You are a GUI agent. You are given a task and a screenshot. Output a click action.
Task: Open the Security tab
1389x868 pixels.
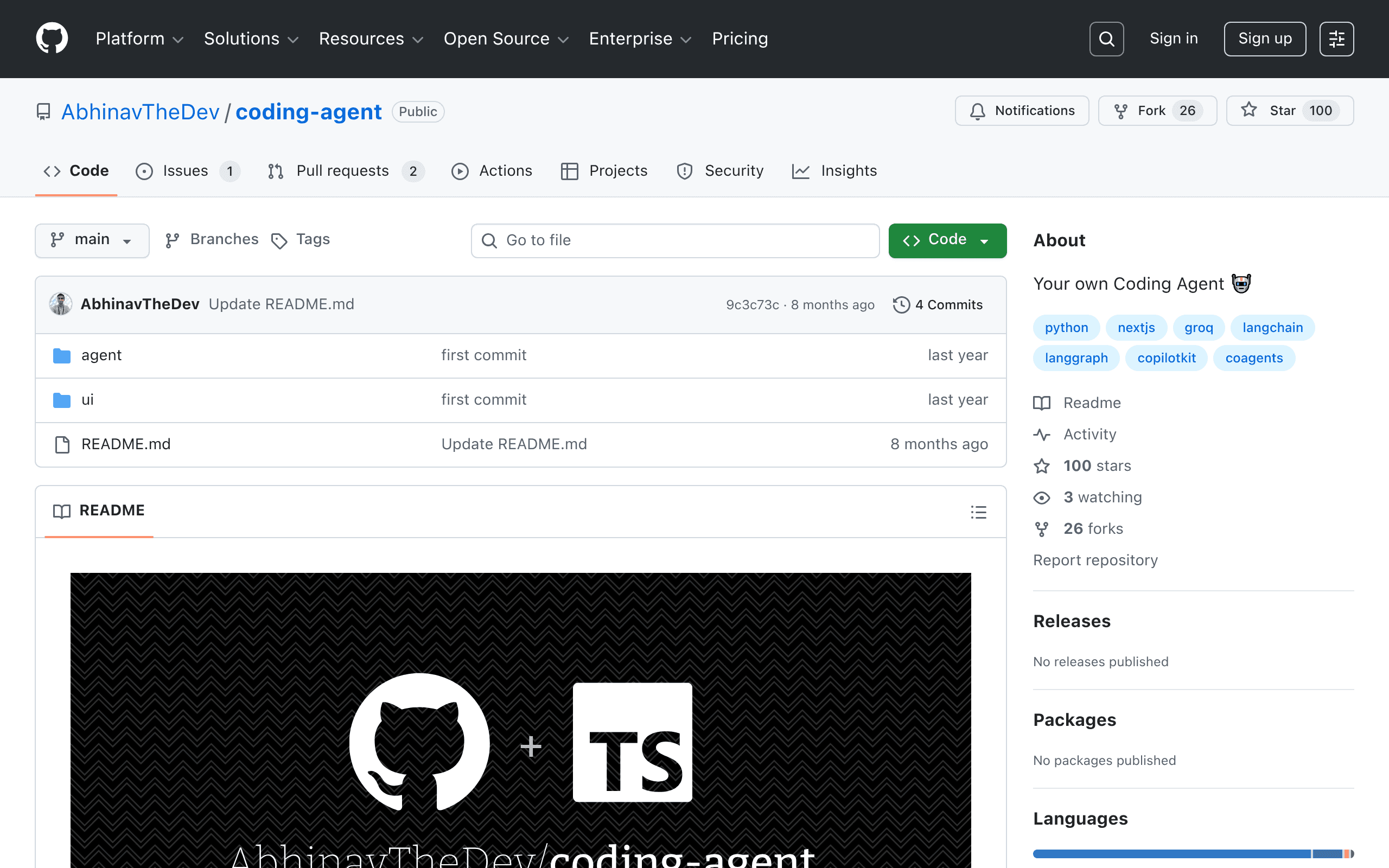tap(720, 171)
